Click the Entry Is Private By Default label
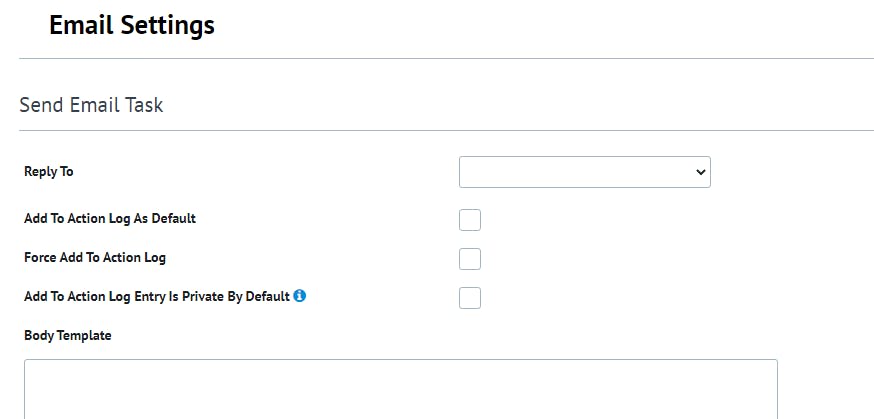This screenshot has height=419, width=874. (x=157, y=296)
